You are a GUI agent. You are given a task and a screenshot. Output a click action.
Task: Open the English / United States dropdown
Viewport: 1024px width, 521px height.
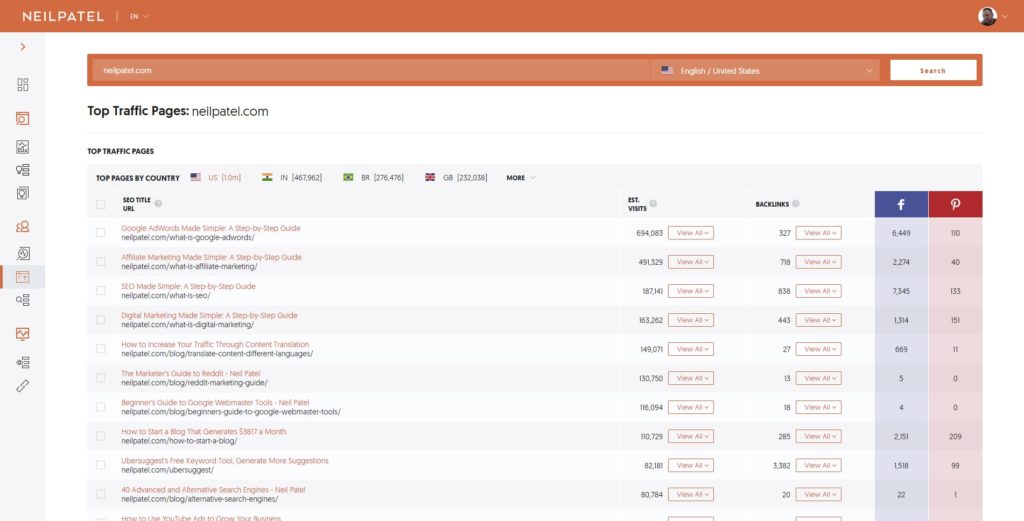click(765, 71)
